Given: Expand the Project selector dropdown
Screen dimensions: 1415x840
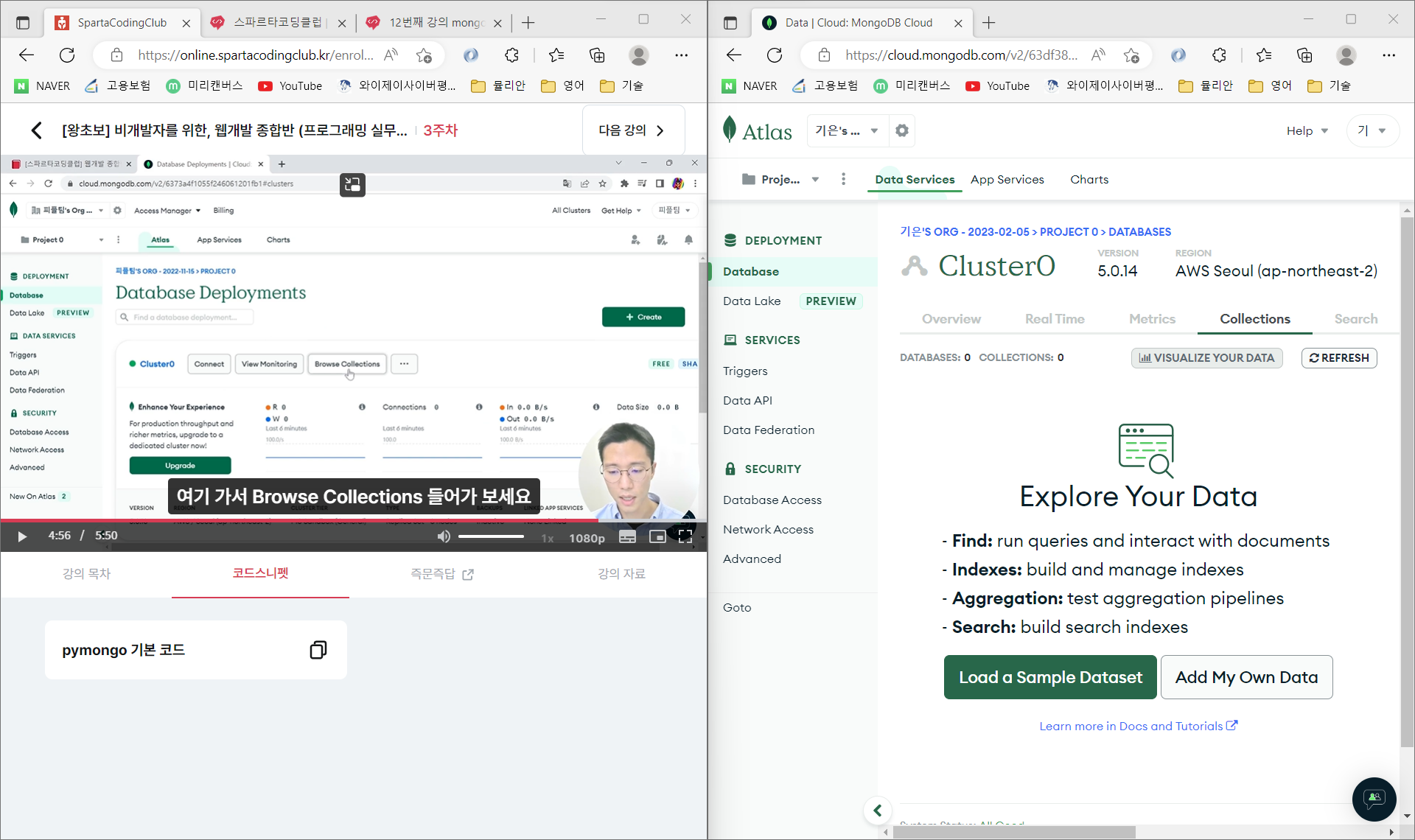Looking at the screenshot, I should coord(781,179).
